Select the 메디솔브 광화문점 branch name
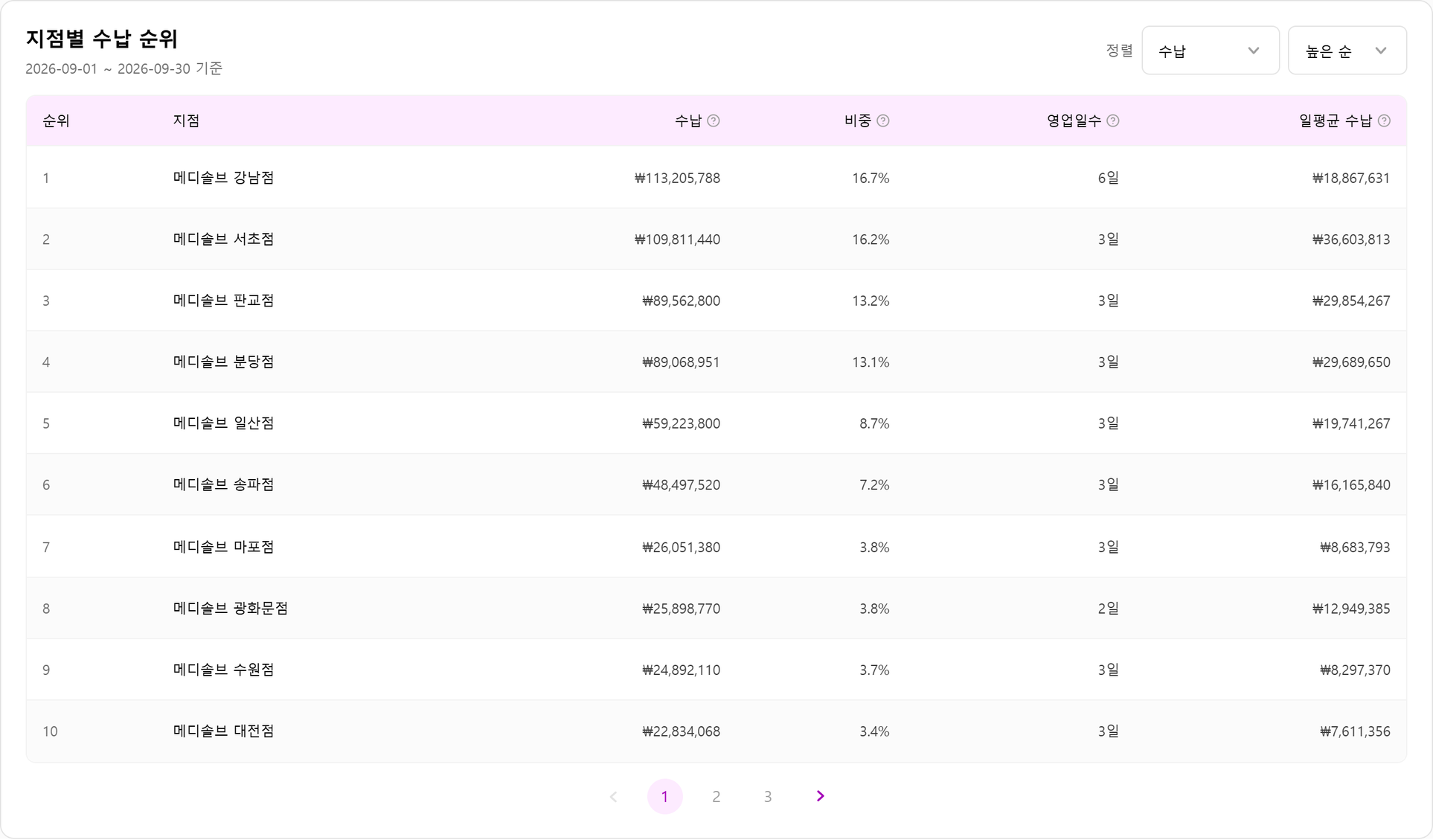The image size is (1433, 840). click(x=231, y=608)
